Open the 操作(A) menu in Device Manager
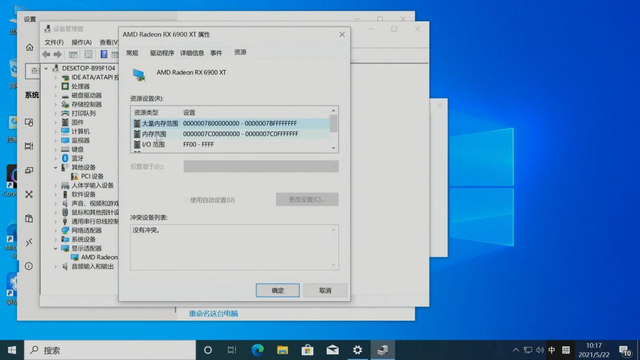Screen dimensions: 640x360 click(81, 42)
